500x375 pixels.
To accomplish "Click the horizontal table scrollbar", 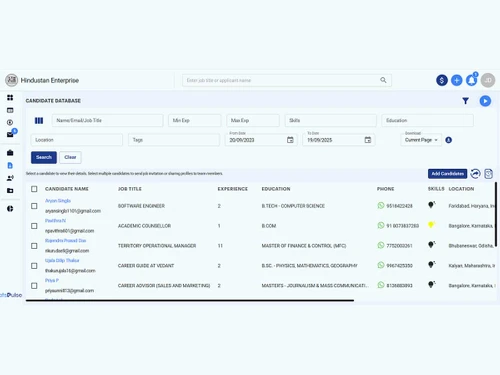I will coord(190,300).
